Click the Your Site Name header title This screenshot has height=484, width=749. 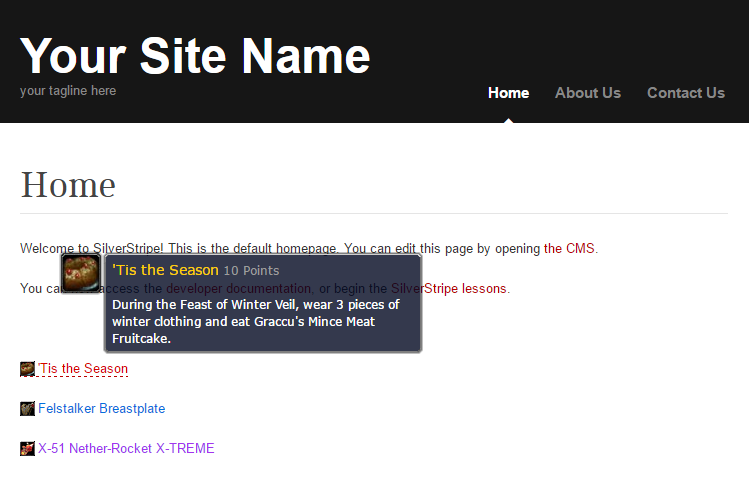(x=195, y=56)
